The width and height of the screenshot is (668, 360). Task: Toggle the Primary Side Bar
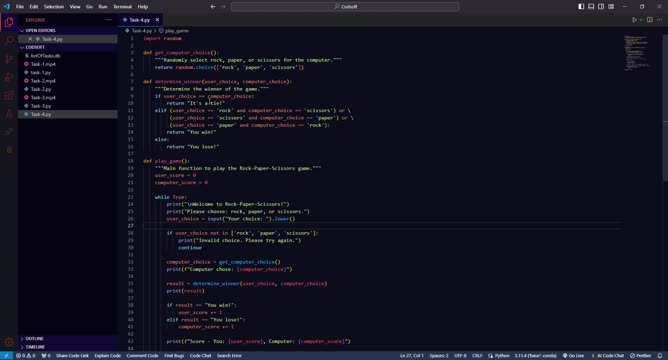tap(581, 6)
